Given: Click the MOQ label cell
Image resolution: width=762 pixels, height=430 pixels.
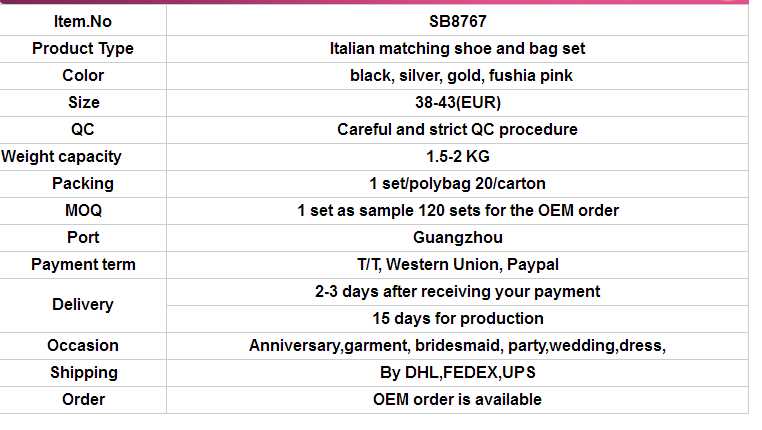Looking at the screenshot, I should click(x=82, y=210).
